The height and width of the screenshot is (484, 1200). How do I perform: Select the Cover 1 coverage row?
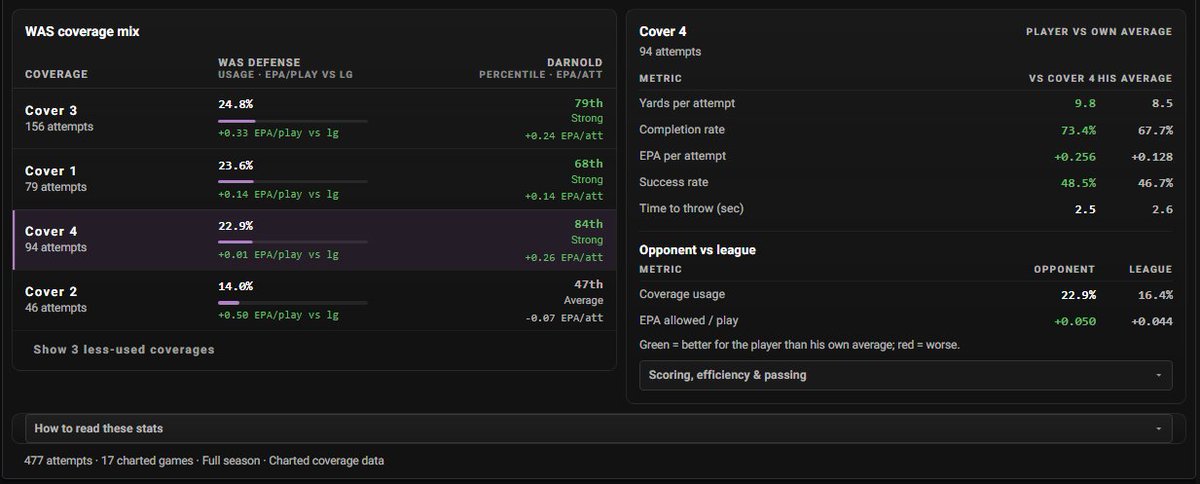[314, 179]
